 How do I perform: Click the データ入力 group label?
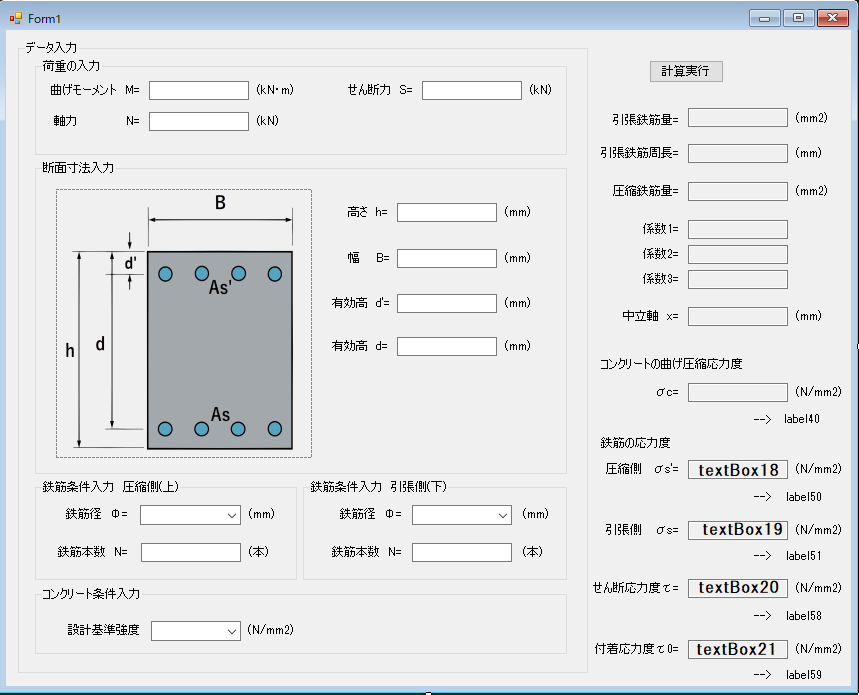coord(51,48)
